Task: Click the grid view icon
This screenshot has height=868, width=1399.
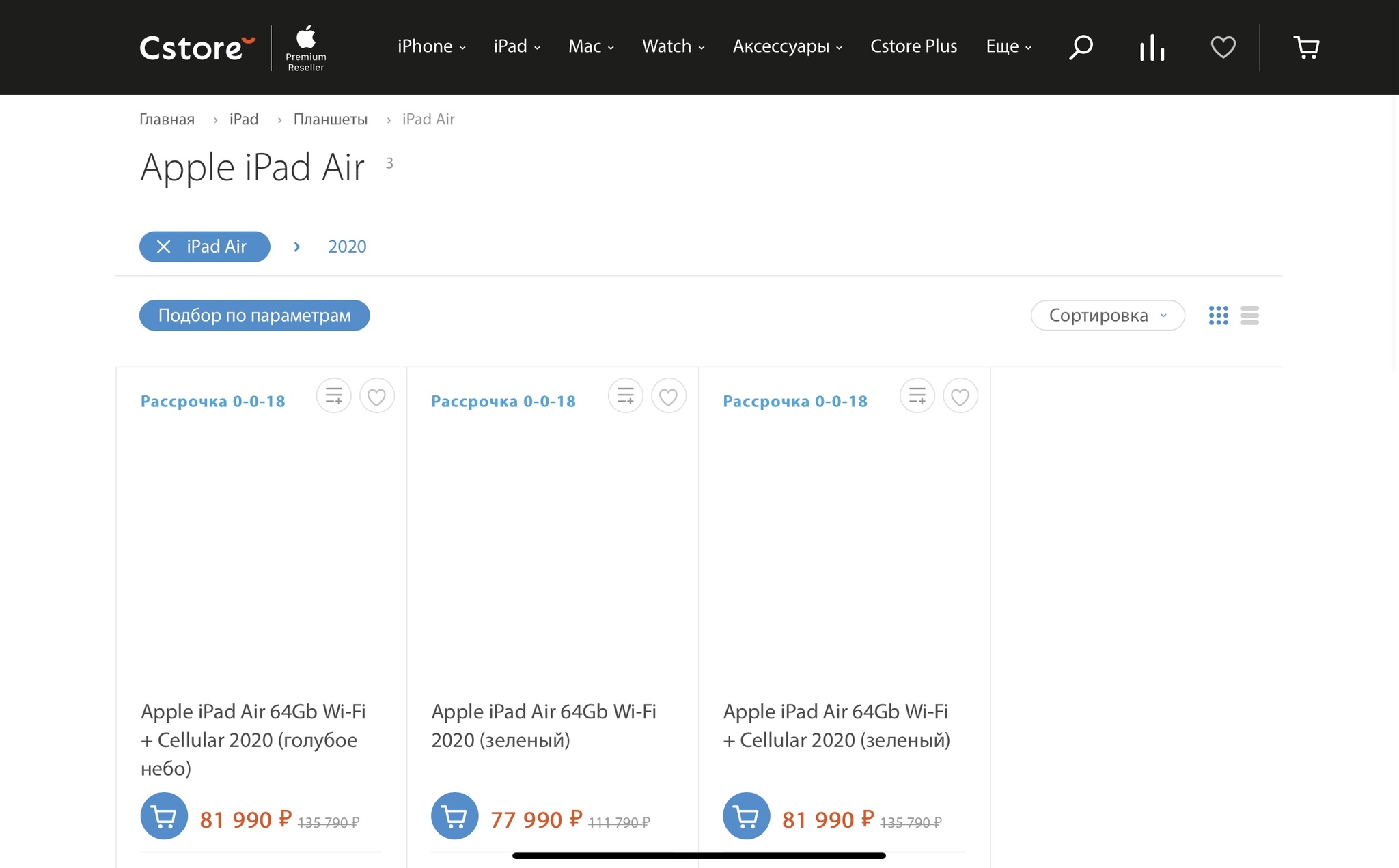Action: [1218, 314]
